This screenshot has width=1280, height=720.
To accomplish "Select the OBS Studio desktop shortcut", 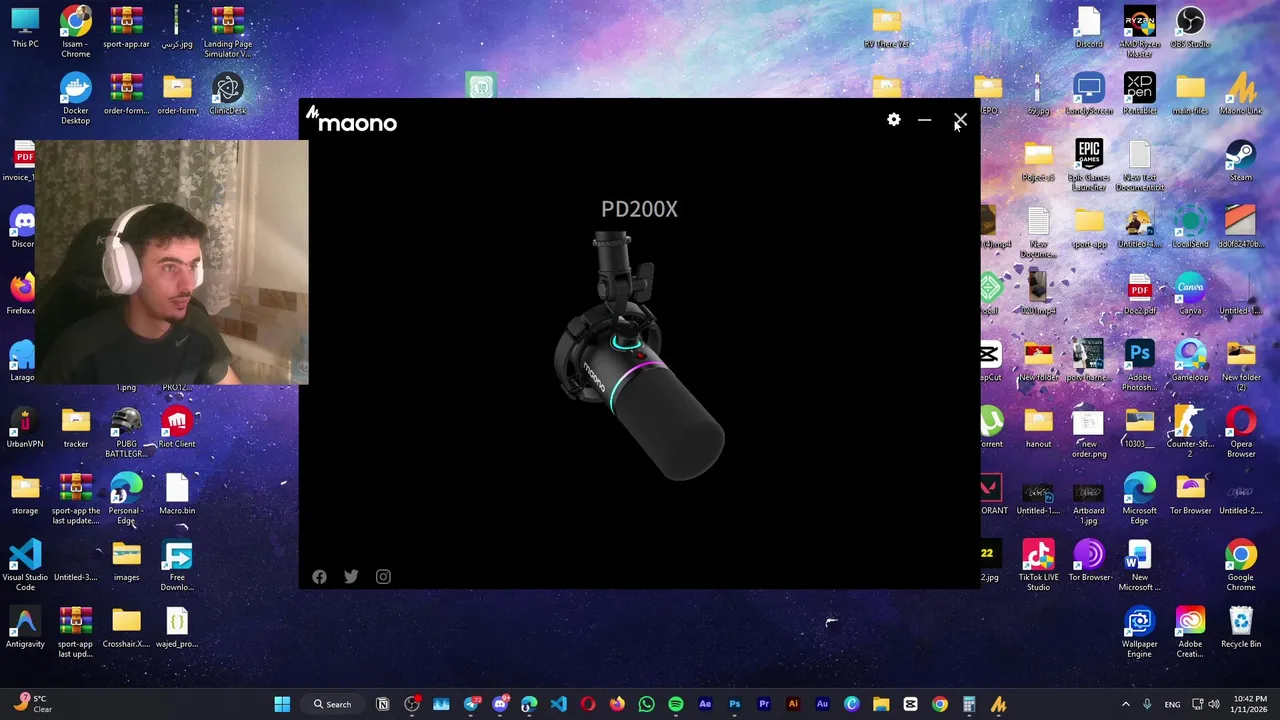I will pos(1190,28).
